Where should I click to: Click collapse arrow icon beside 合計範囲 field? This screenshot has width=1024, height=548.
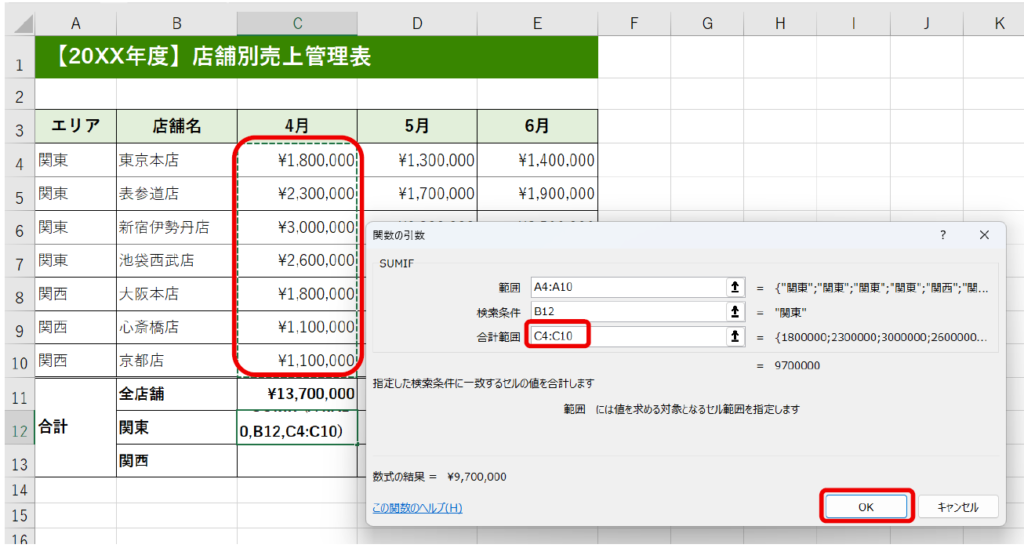pos(736,337)
